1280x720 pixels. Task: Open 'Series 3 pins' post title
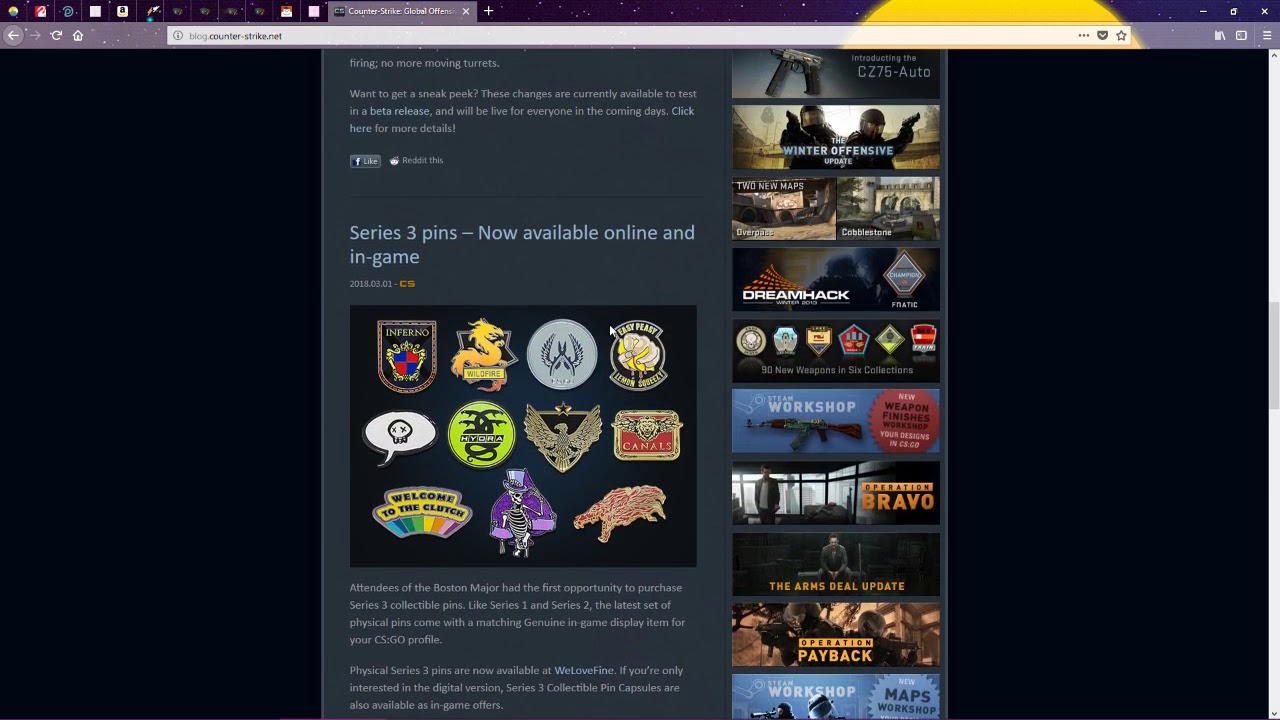522,244
